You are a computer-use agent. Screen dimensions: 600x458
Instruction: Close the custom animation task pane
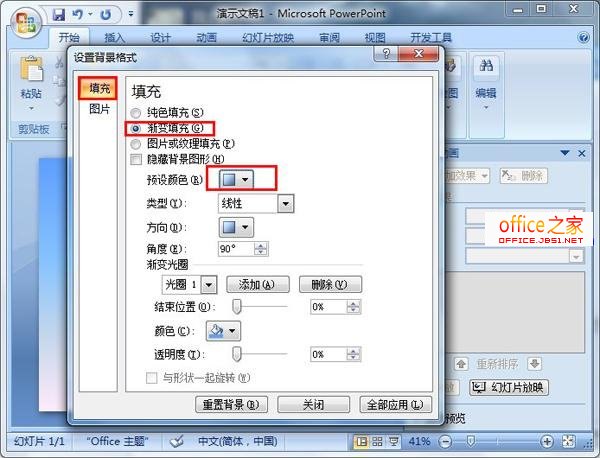coord(582,153)
